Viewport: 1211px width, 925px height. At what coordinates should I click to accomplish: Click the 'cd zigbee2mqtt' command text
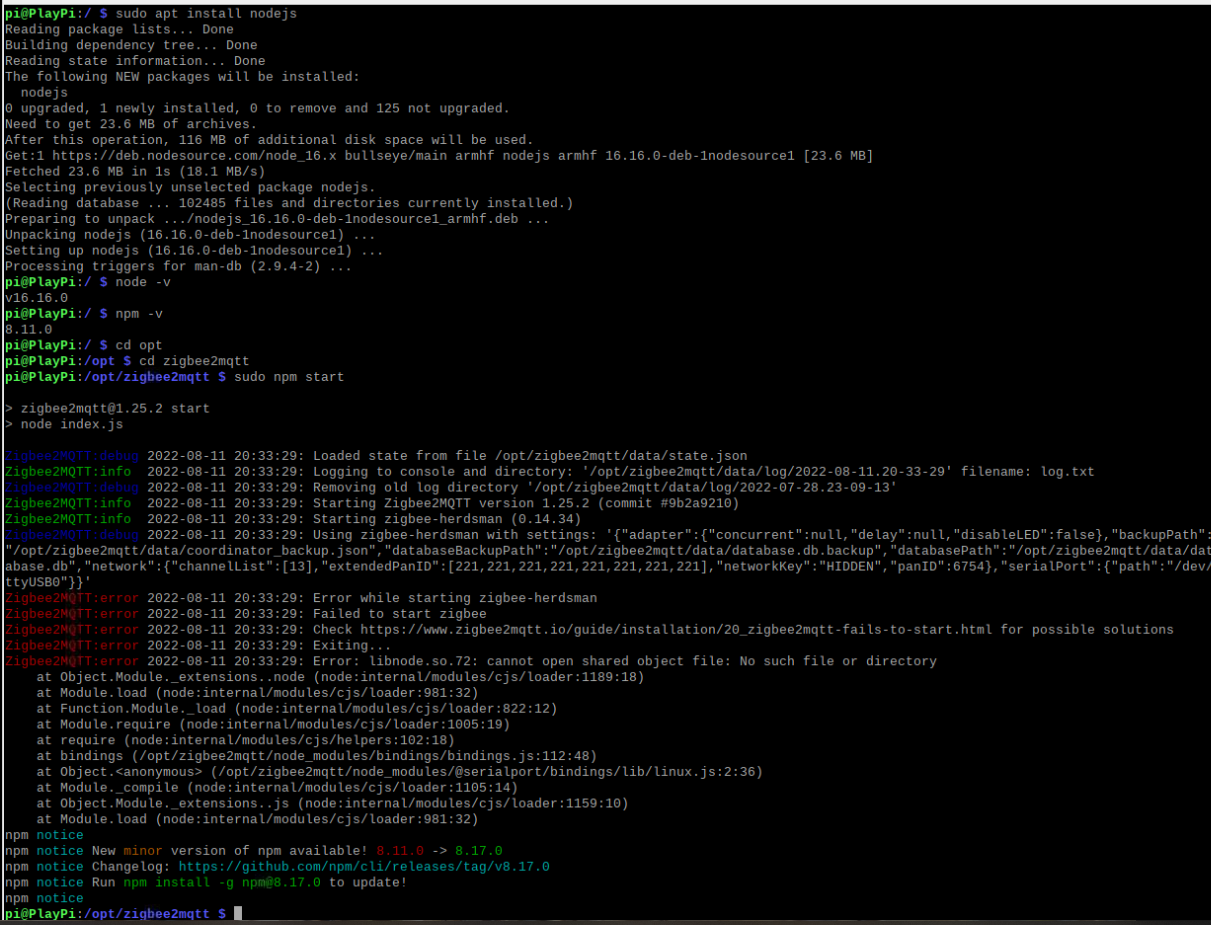[x=194, y=361]
